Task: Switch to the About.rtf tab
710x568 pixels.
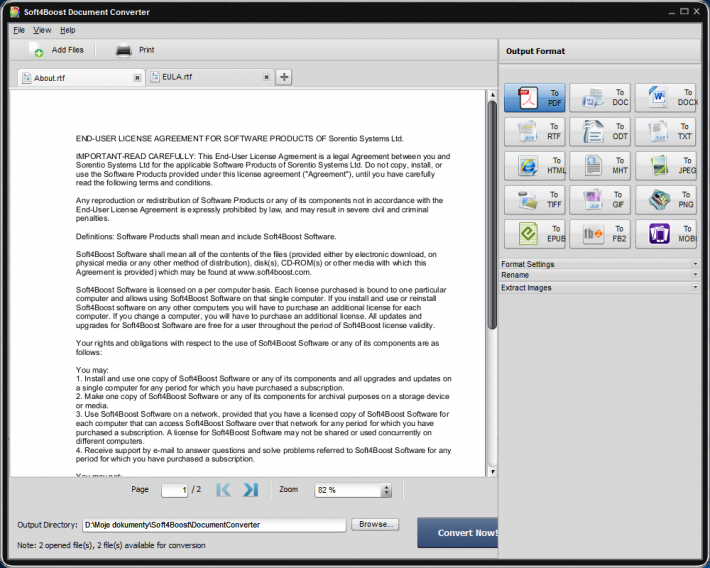Action: (81, 78)
